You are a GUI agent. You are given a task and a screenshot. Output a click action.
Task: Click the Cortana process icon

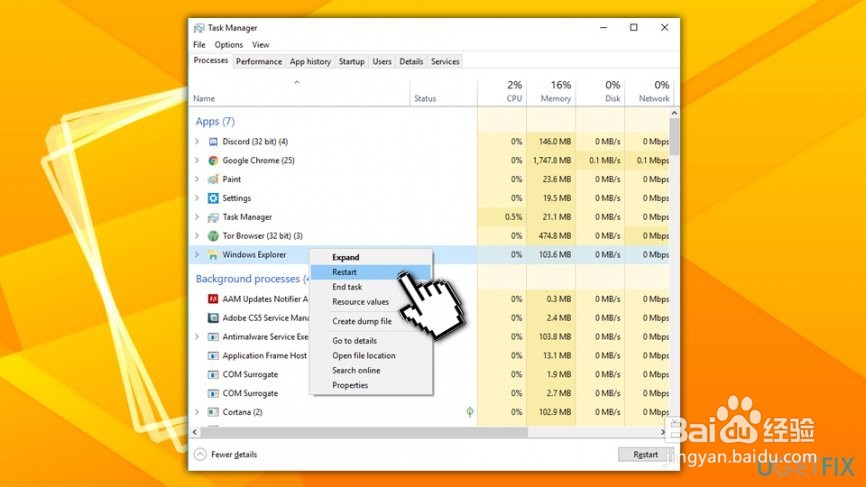tap(213, 412)
